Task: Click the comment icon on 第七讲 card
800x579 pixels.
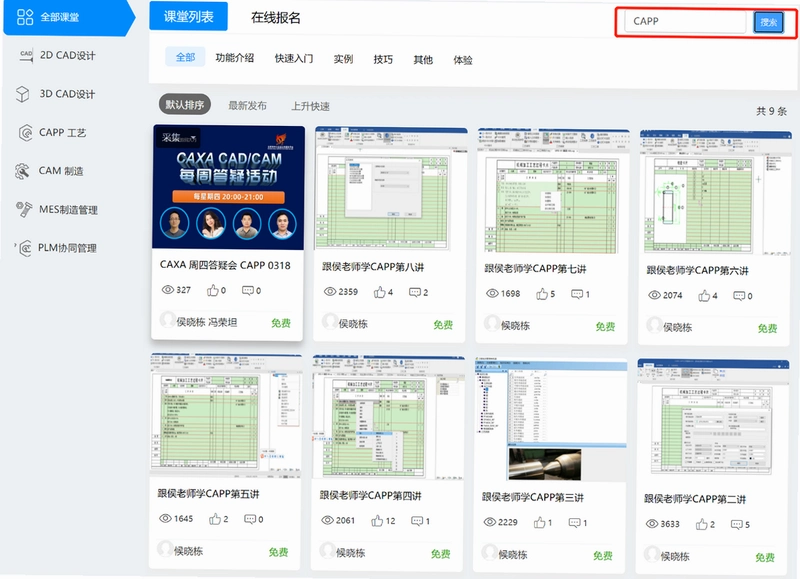Action: coord(577,294)
